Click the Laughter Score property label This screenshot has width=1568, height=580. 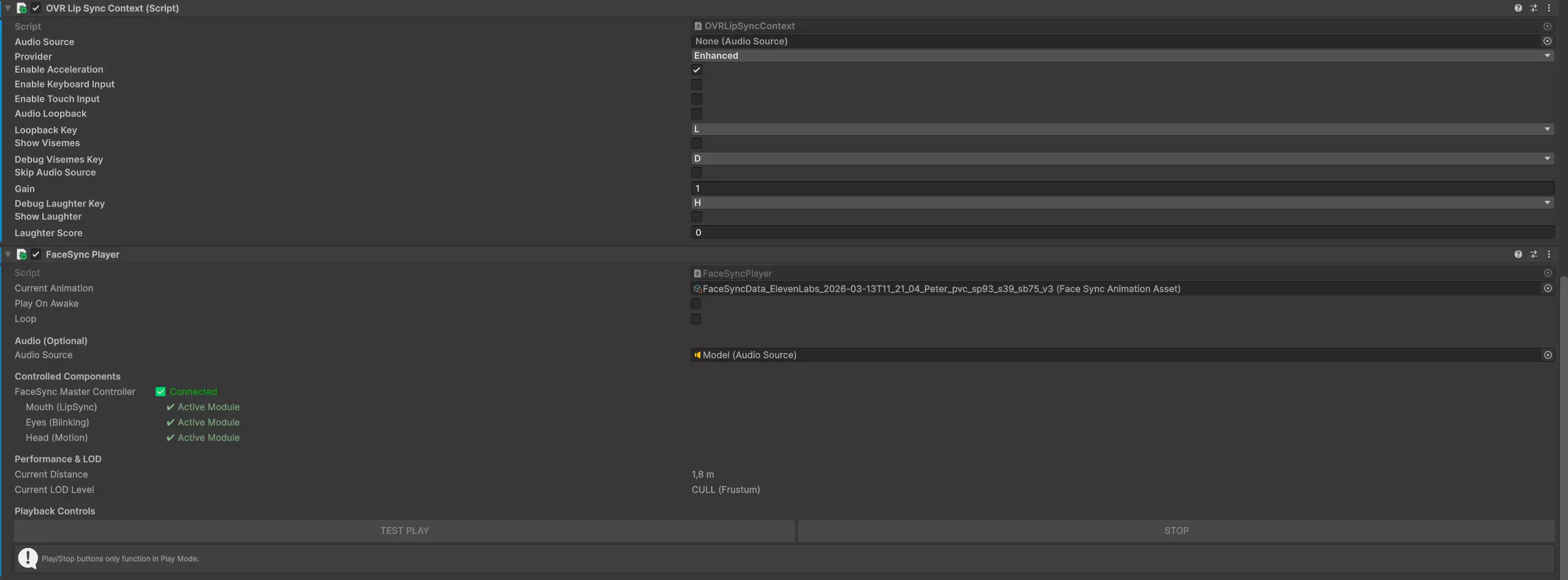pos(48,233)
